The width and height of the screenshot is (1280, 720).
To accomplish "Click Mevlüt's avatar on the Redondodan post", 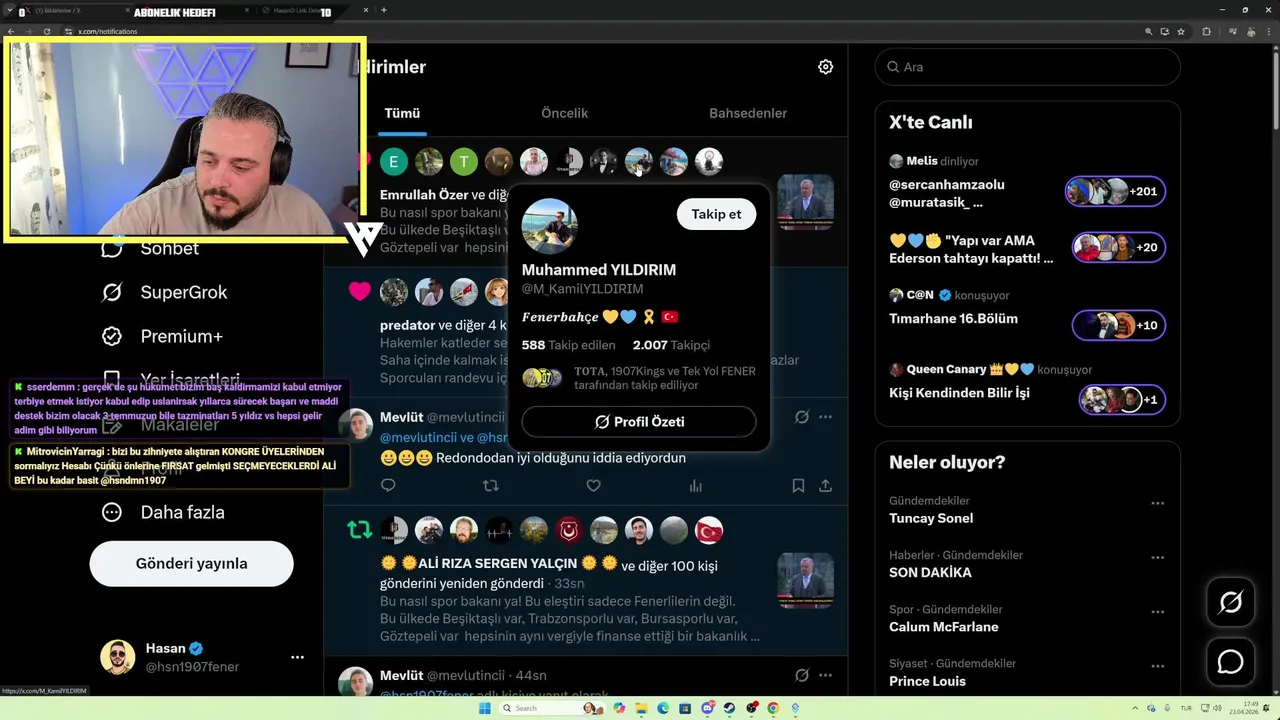I will pyautogui.click(x=355, y=425).
